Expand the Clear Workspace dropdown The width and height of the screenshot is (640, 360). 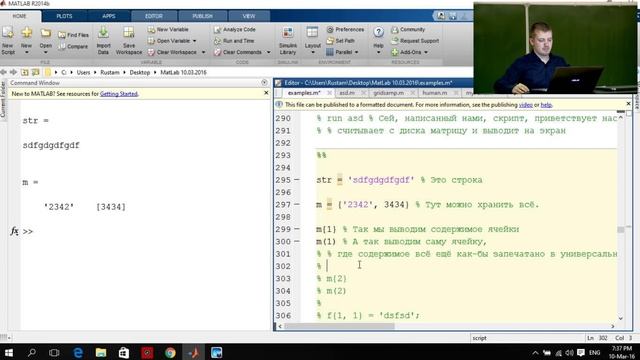[203, 52]
